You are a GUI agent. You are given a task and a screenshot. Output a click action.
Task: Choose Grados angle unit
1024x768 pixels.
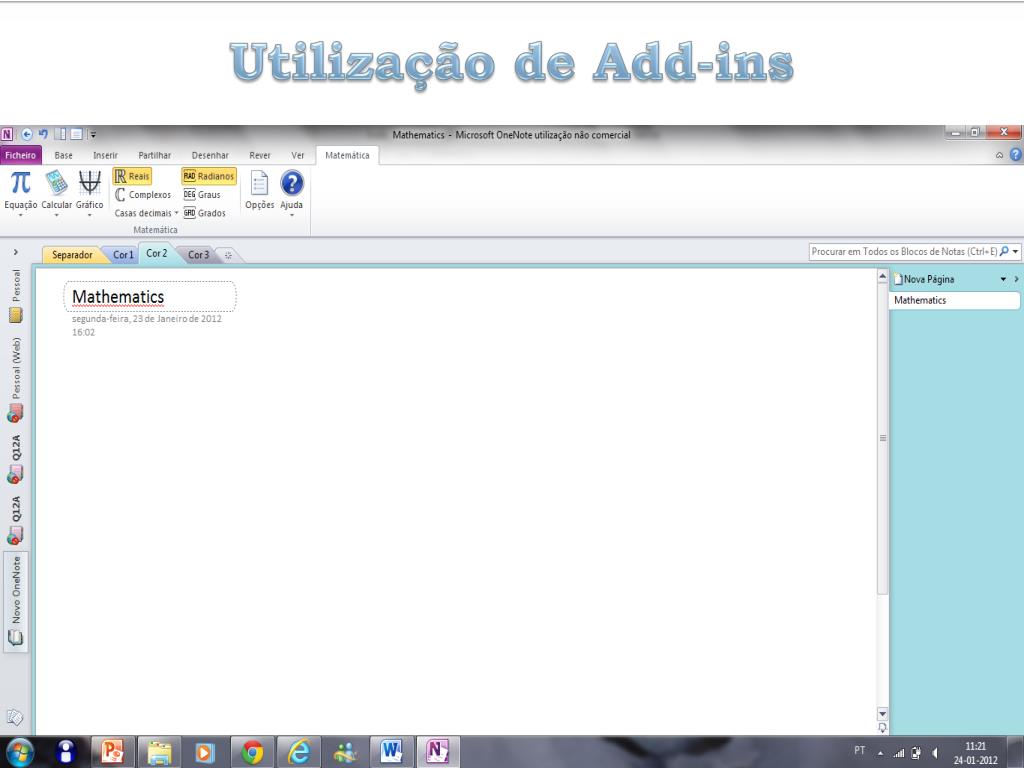204,213
